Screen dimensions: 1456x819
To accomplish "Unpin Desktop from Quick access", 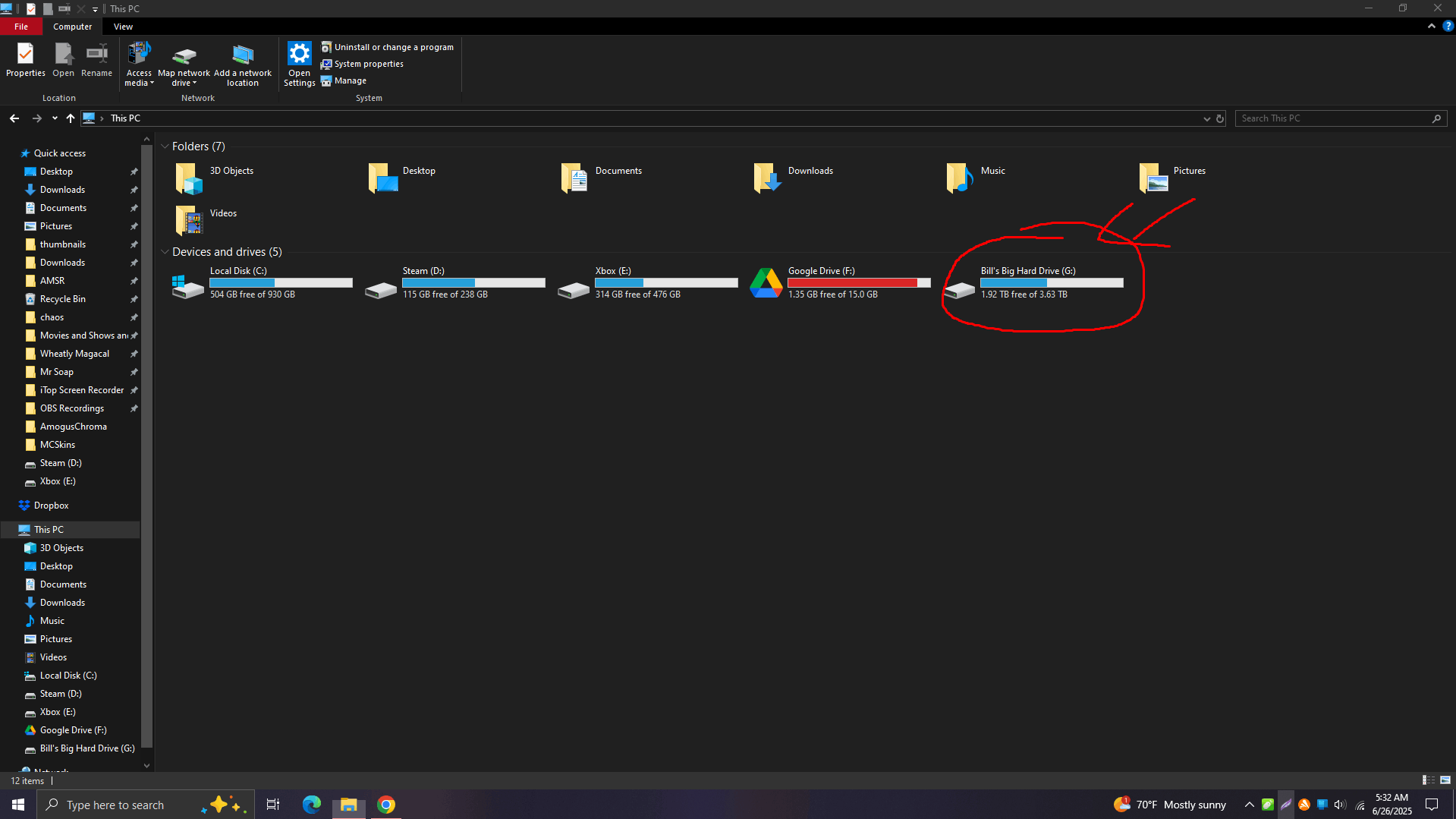I will pos(134,171).
